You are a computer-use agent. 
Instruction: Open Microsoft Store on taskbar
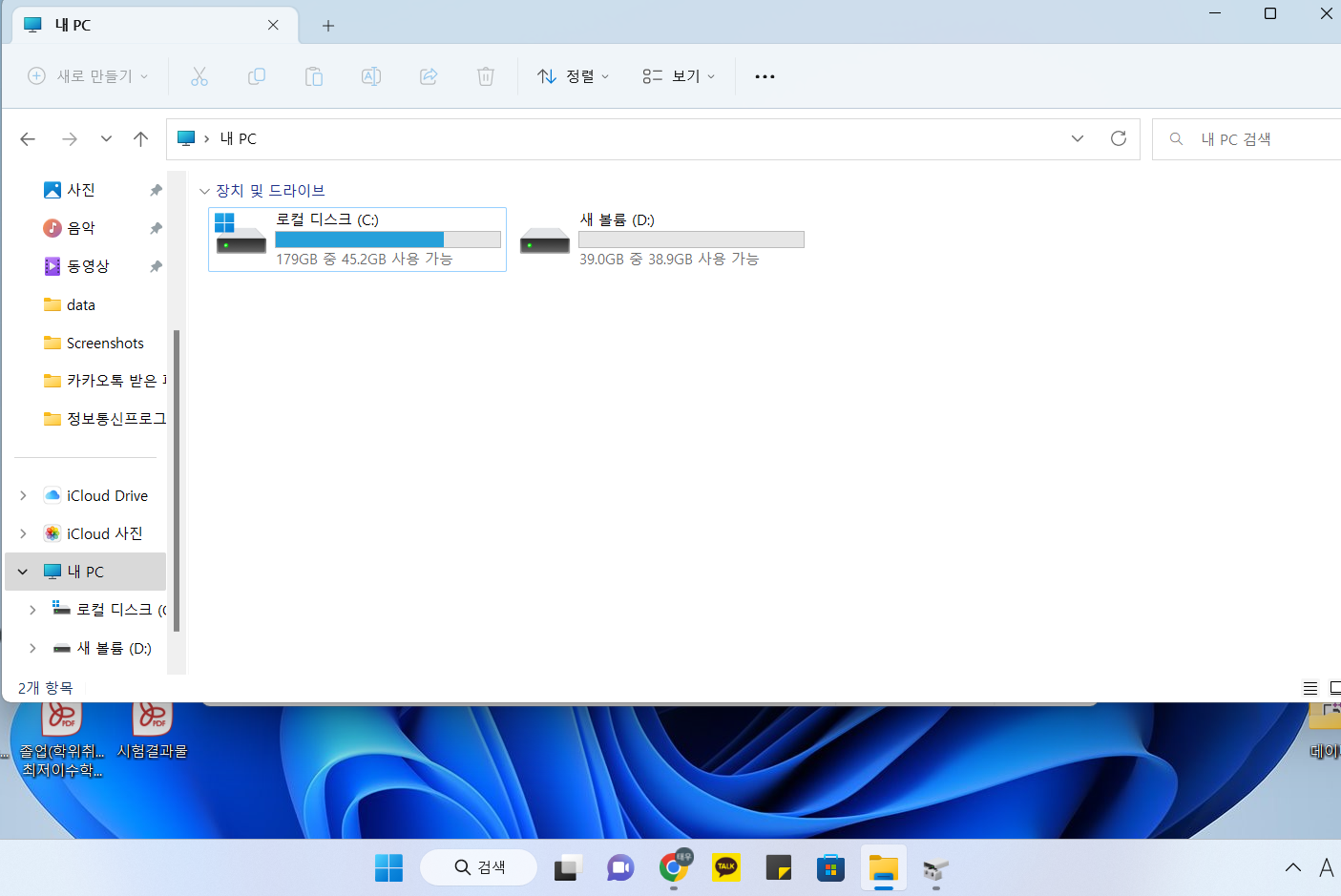(830, 868)
